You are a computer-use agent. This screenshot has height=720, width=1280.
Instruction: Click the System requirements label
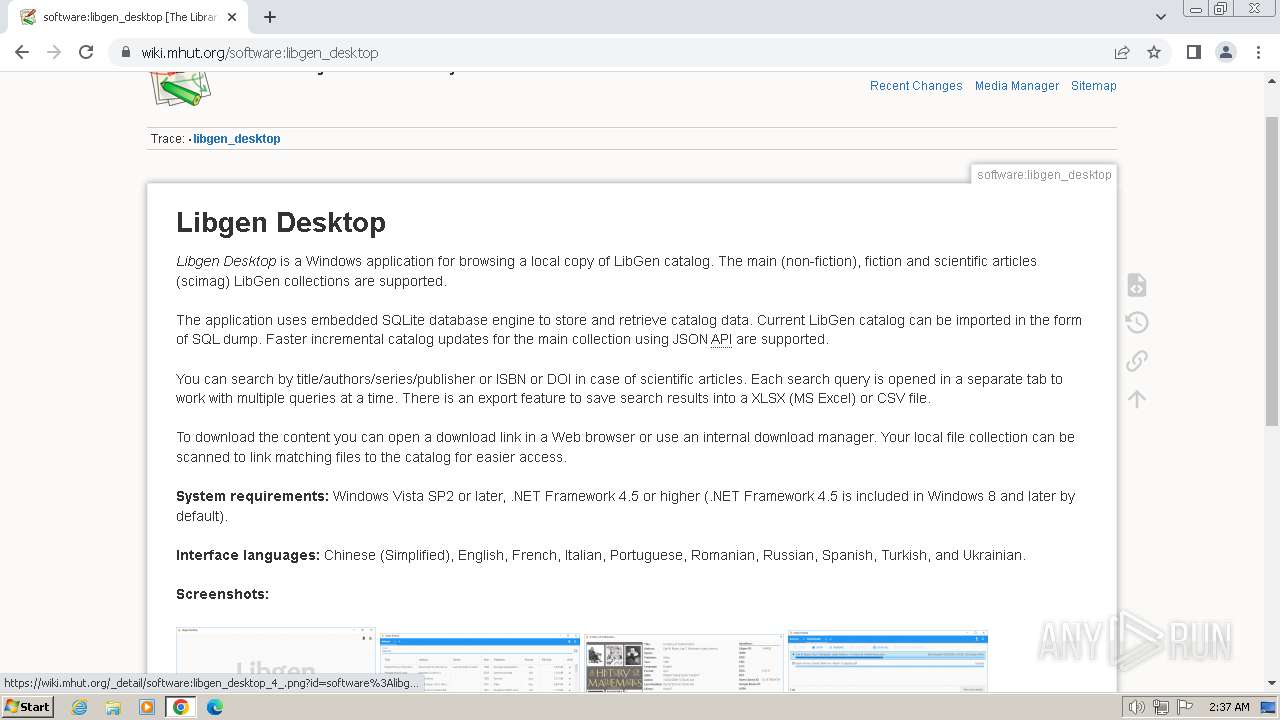(252, 496)
